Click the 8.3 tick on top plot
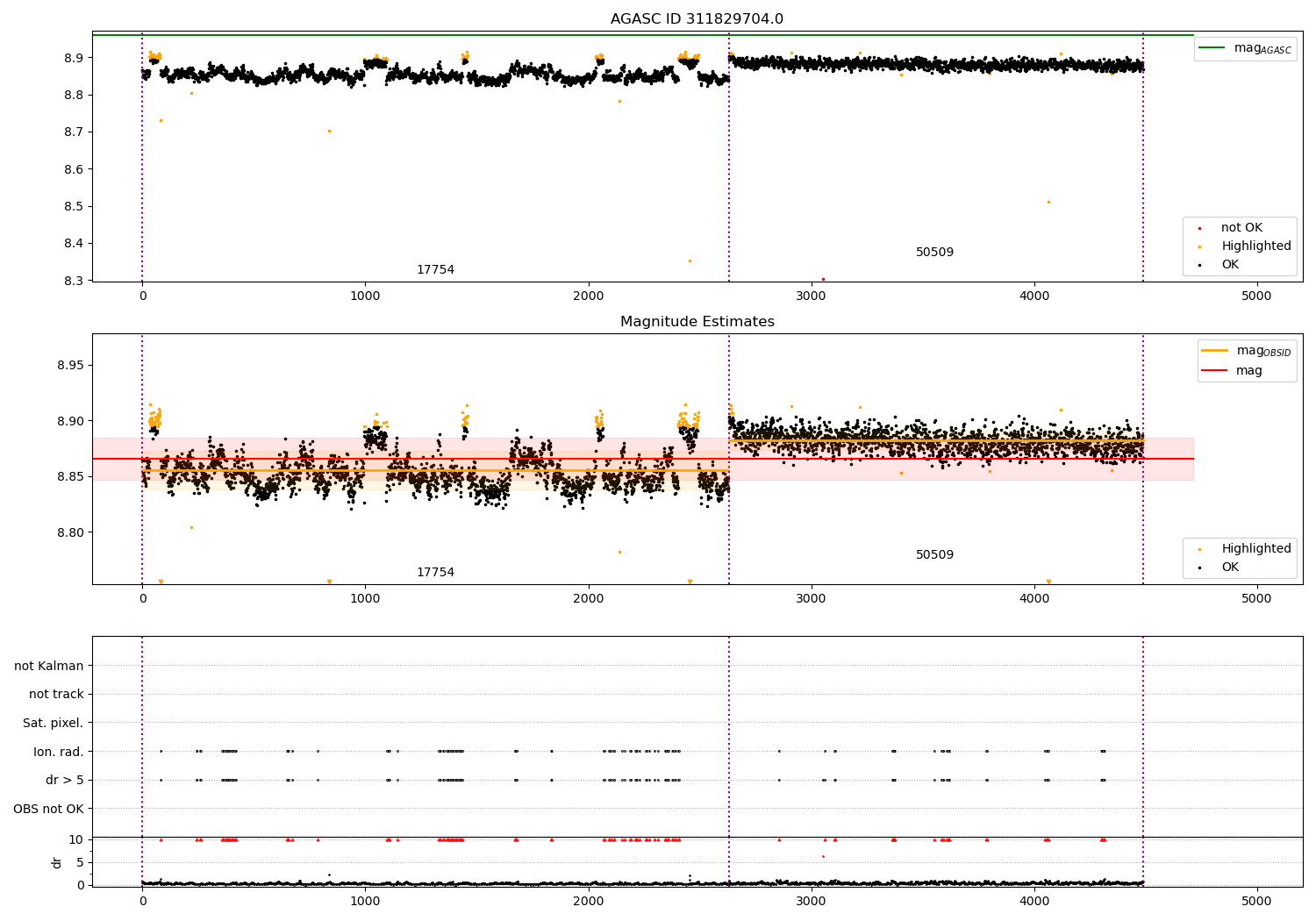 coord(74,281)
